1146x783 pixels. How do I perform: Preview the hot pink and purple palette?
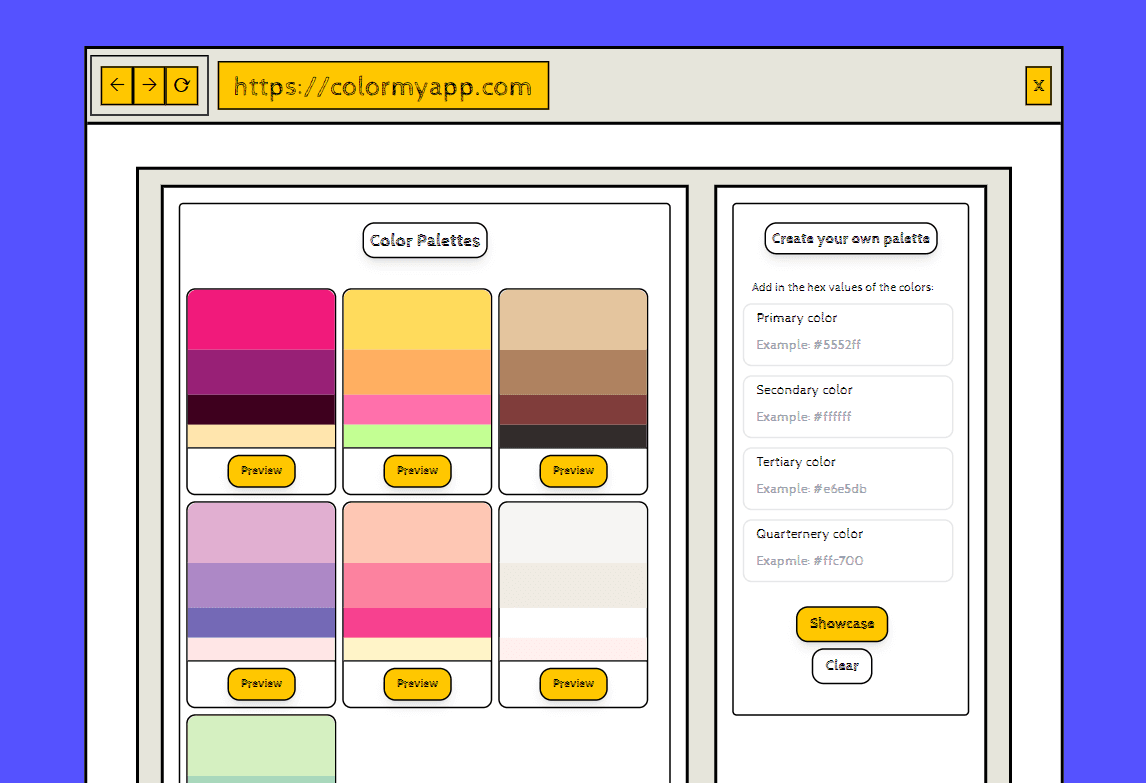pyautogui.click(x=261, y=471)
